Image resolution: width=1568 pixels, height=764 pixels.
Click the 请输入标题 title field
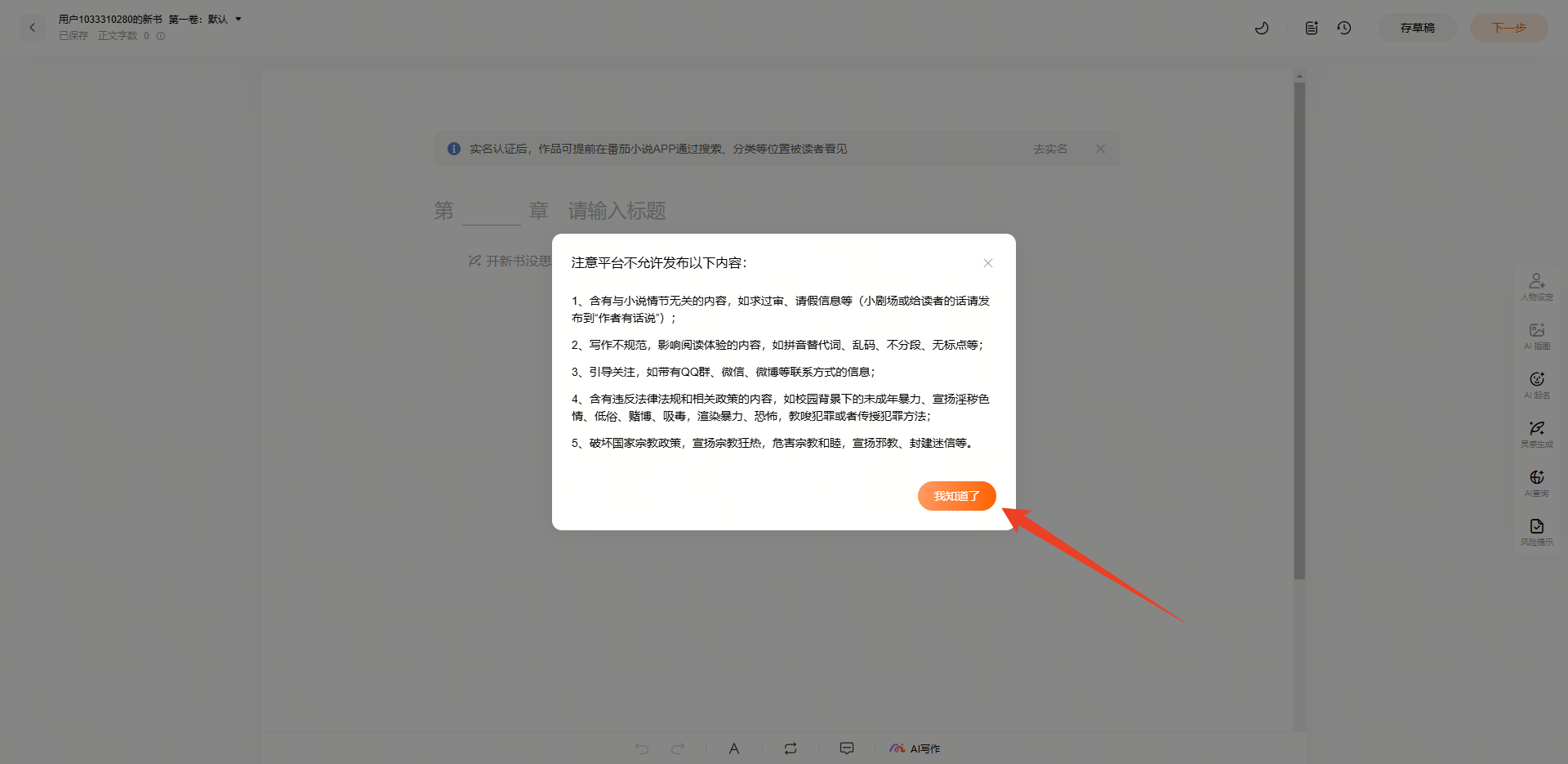coord(617,211)
